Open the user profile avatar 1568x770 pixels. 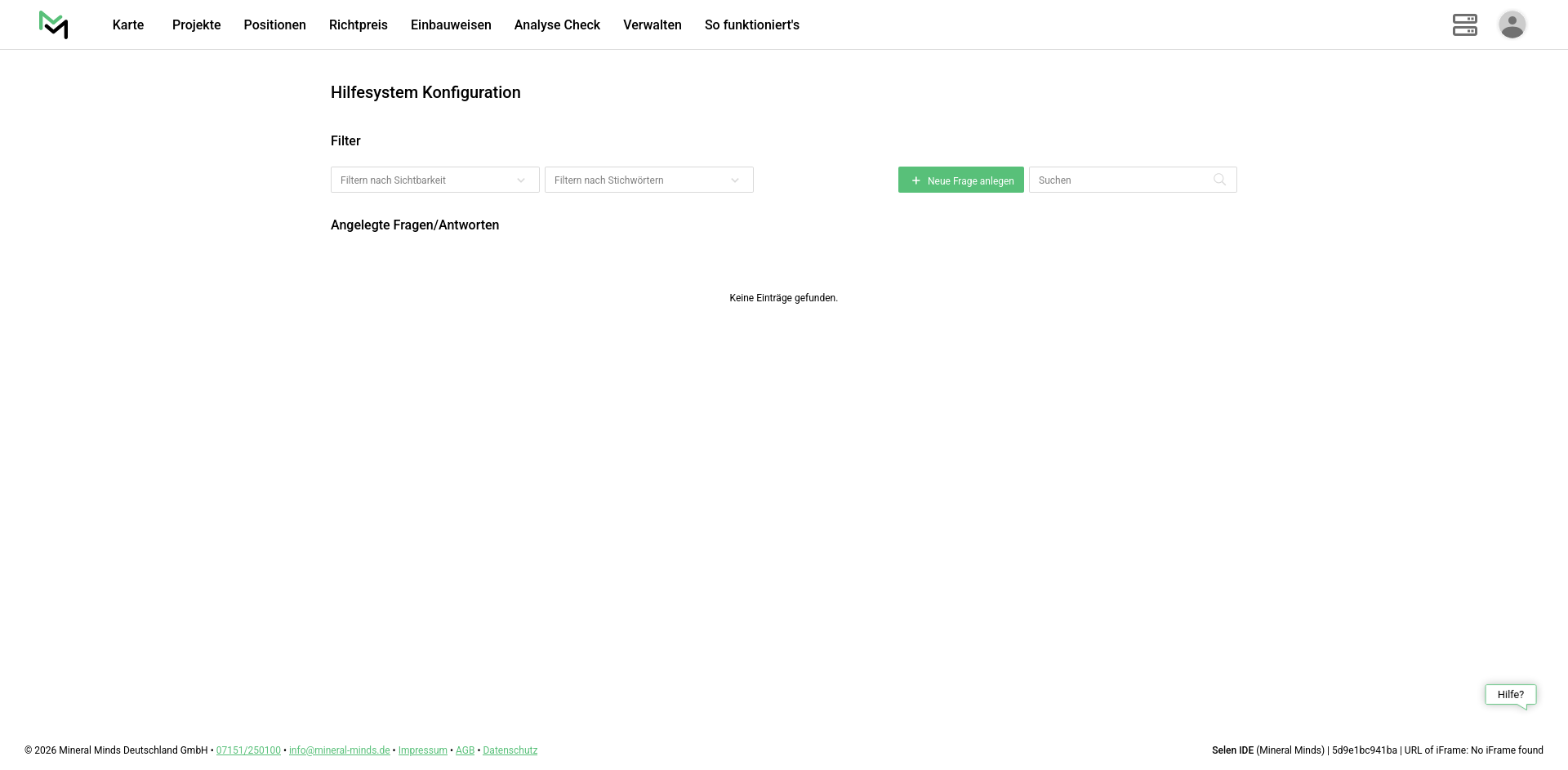(1512, 24)
